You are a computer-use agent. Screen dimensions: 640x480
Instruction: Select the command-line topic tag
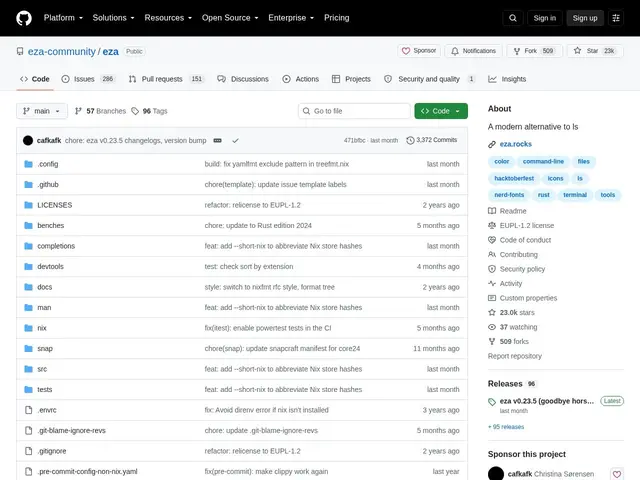pyautogui.click(x=543, y=162)
